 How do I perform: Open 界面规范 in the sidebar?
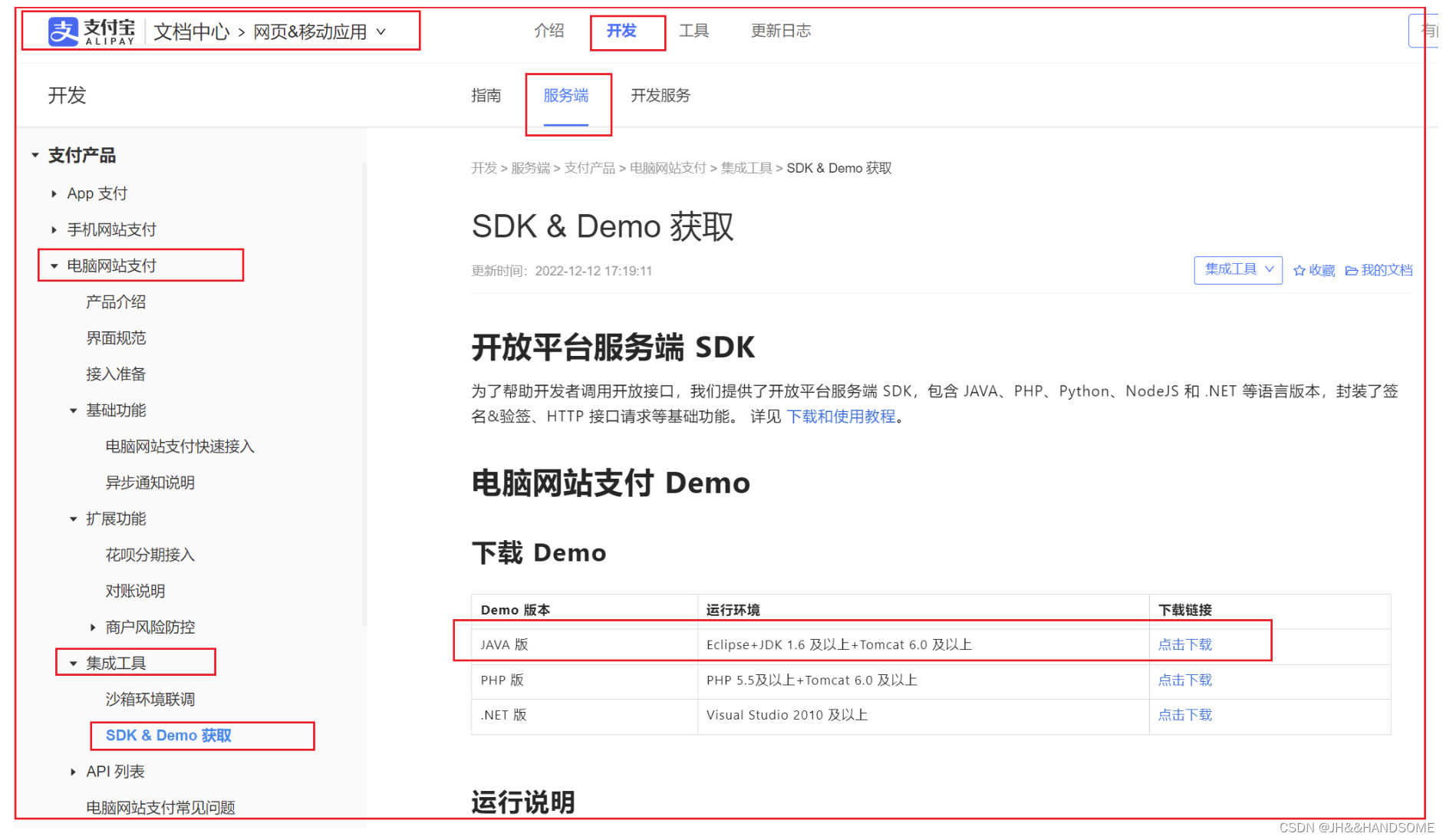coord(116,338)
